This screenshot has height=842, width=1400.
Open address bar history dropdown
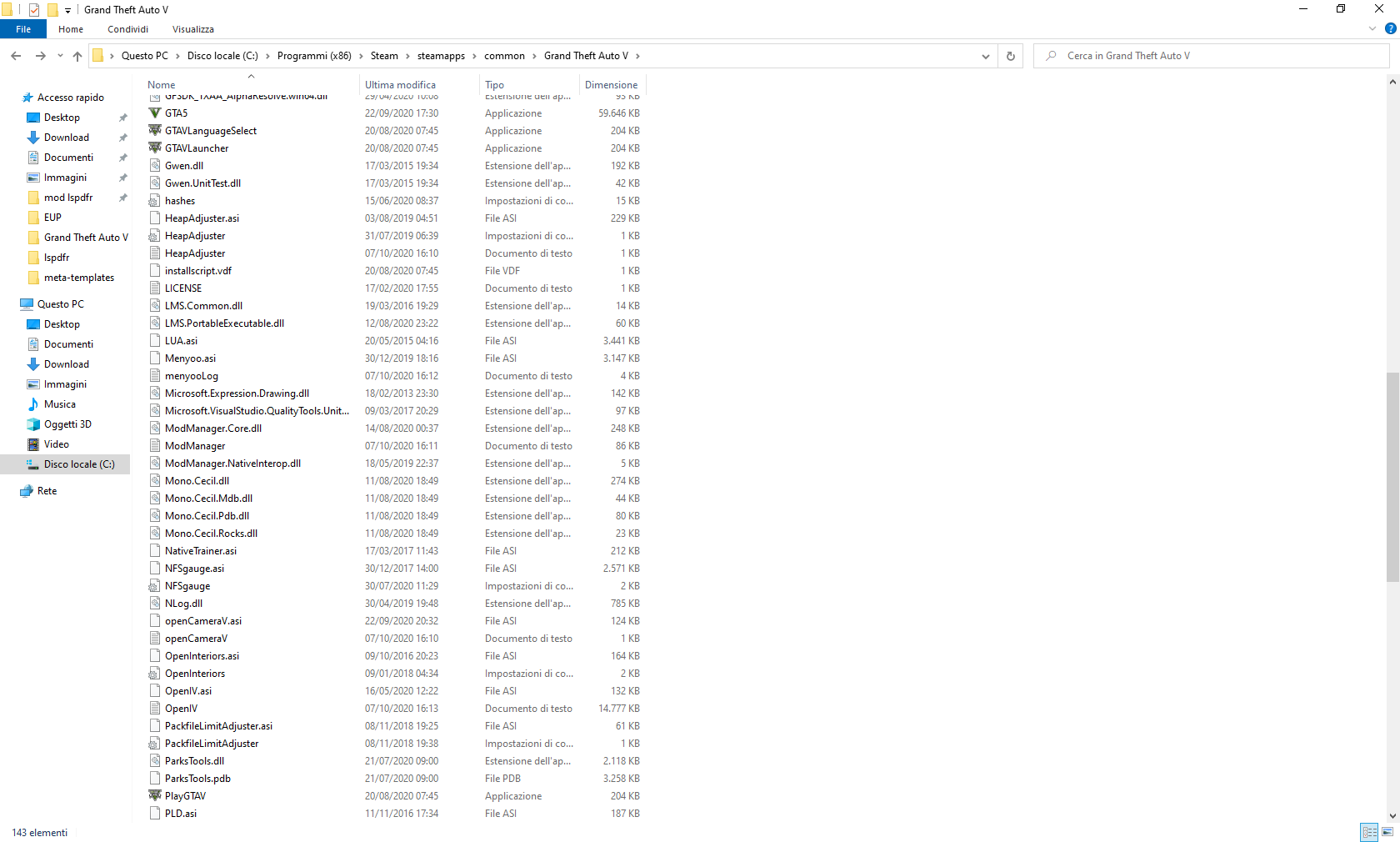pyautogui.click(x=986, y=56)
